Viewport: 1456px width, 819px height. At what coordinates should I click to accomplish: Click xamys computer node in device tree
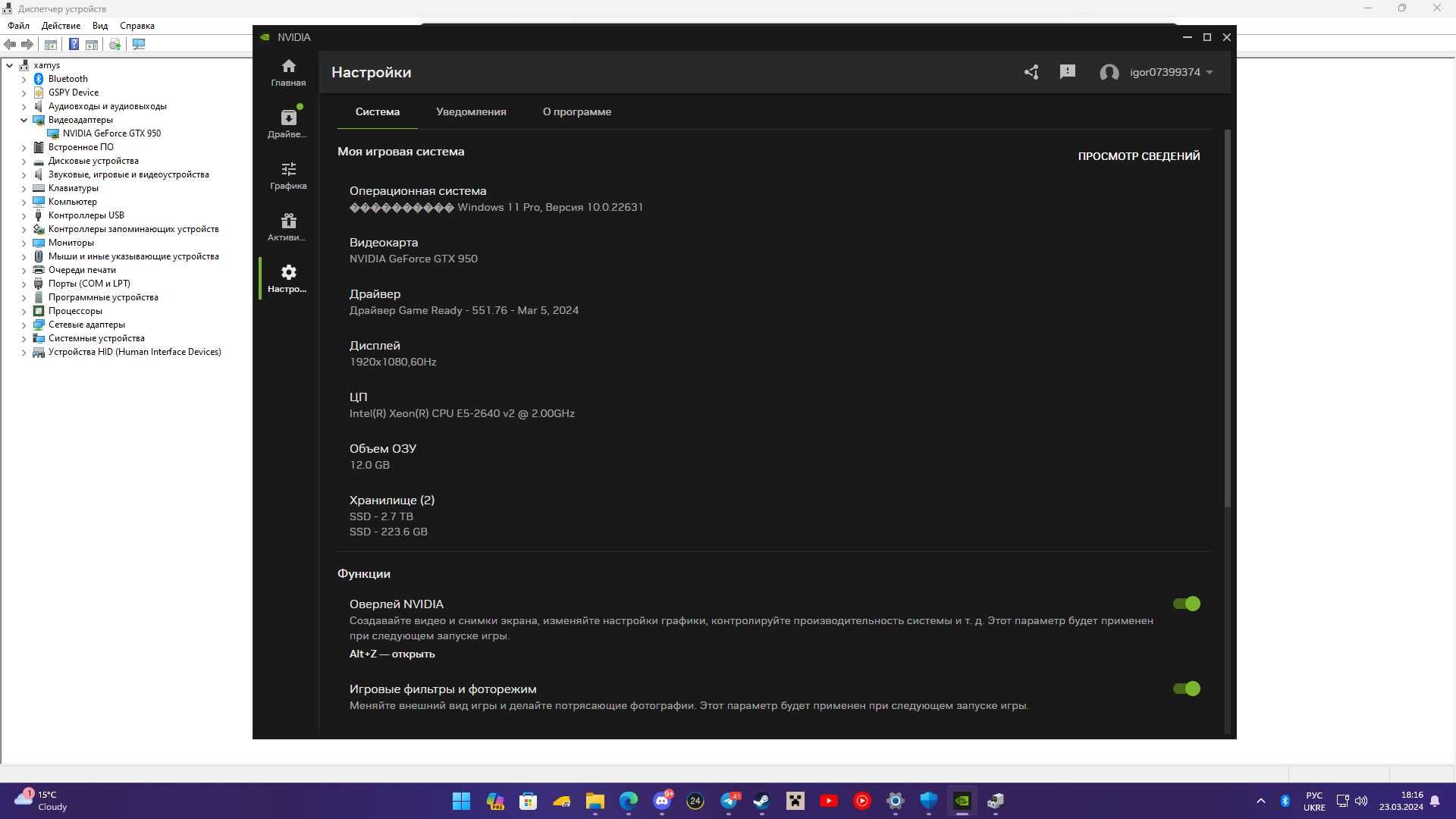point(47,64)
